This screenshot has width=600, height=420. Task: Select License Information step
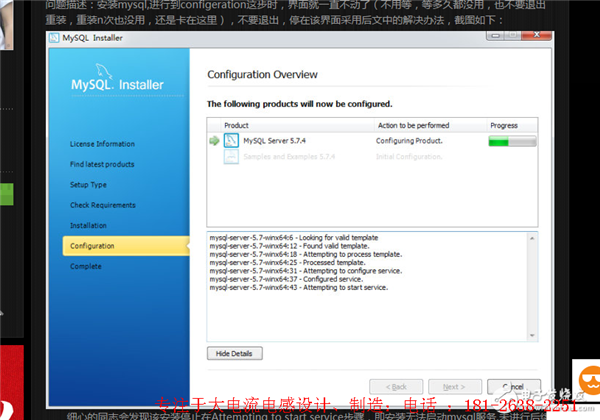[102, 144]
